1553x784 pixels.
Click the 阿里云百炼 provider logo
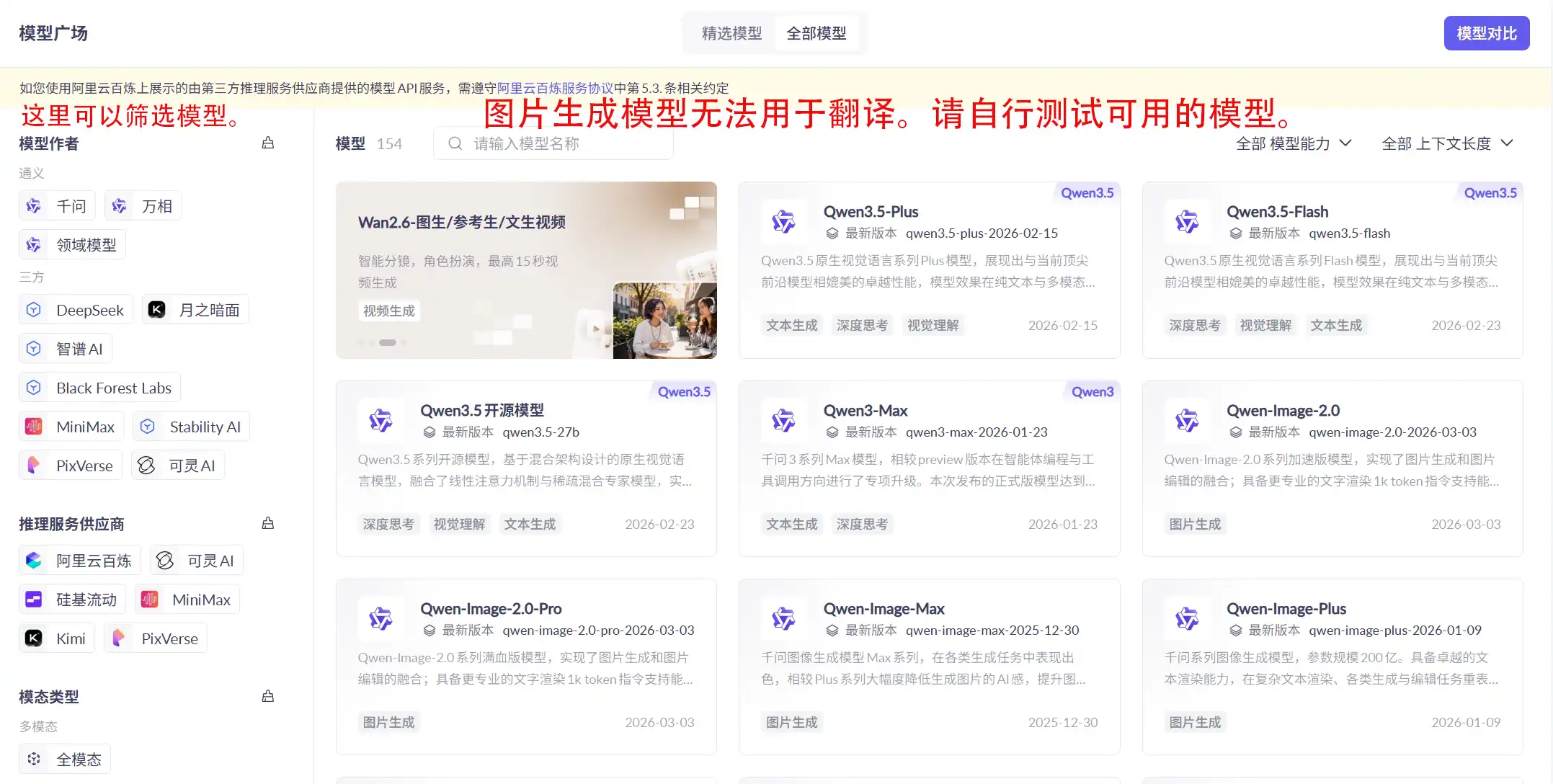[x=34, y=561]
